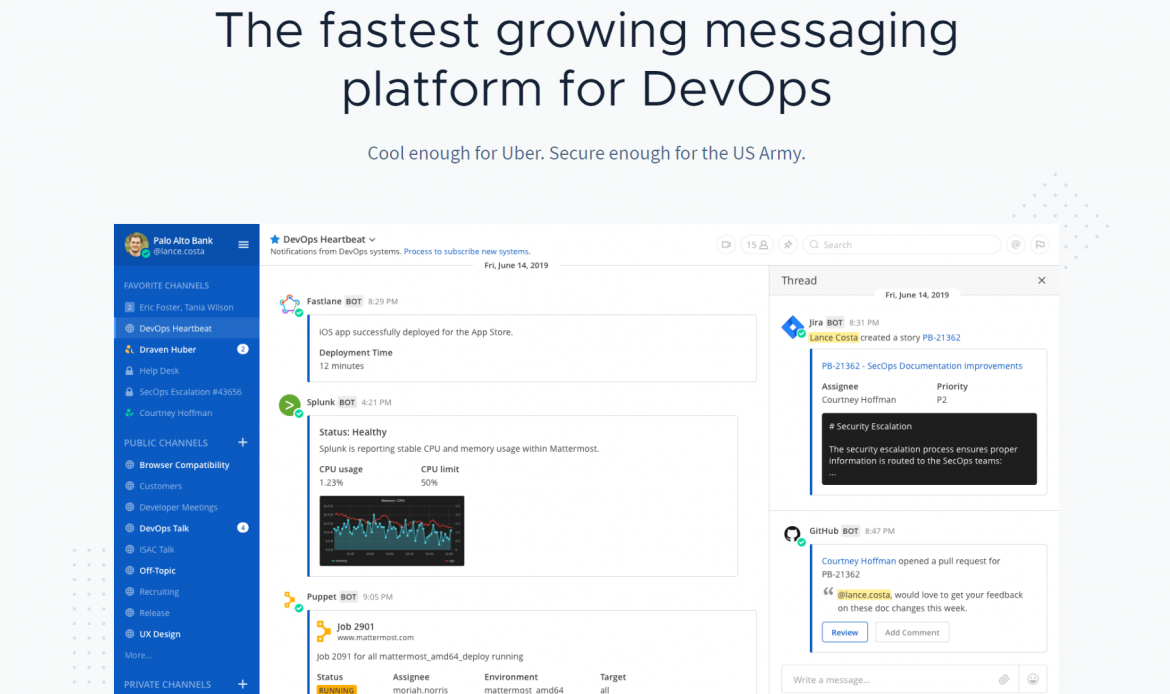Add a new private channel

point(242,684)
